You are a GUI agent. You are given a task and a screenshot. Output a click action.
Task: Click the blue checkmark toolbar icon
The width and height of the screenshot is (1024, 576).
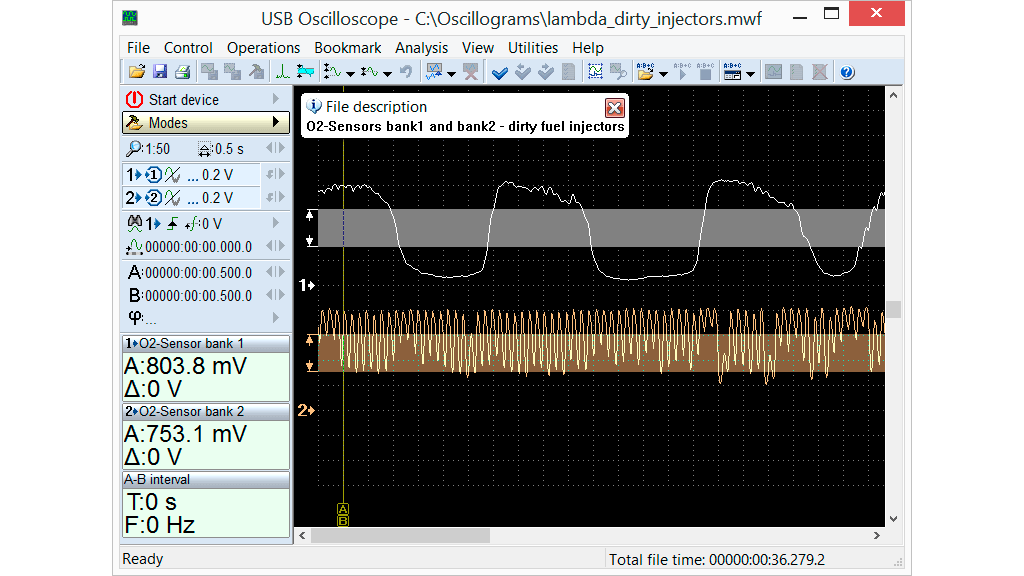[x=500, y=72]
